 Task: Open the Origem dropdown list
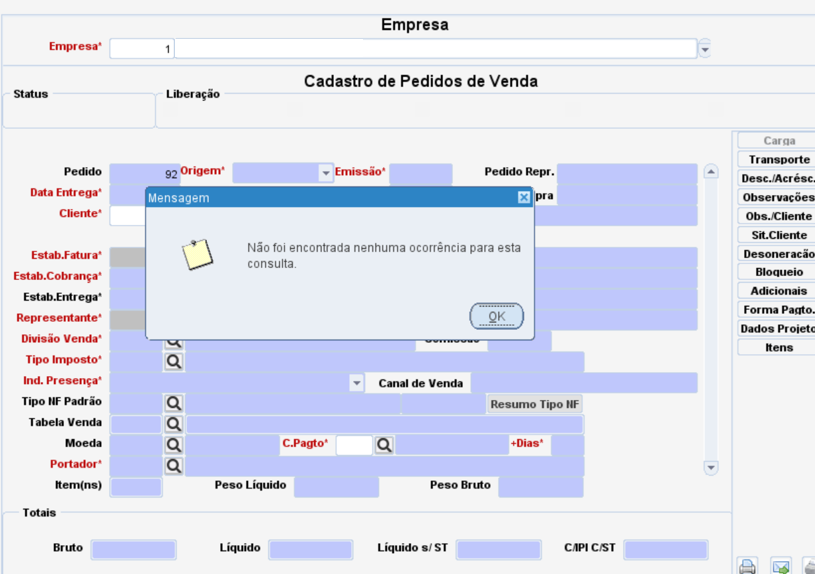pos(325,173)
